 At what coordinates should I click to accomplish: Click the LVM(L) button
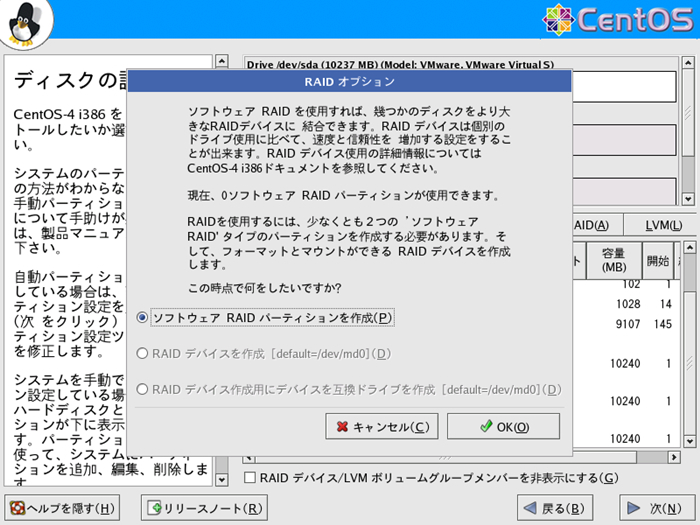point(660,225)
